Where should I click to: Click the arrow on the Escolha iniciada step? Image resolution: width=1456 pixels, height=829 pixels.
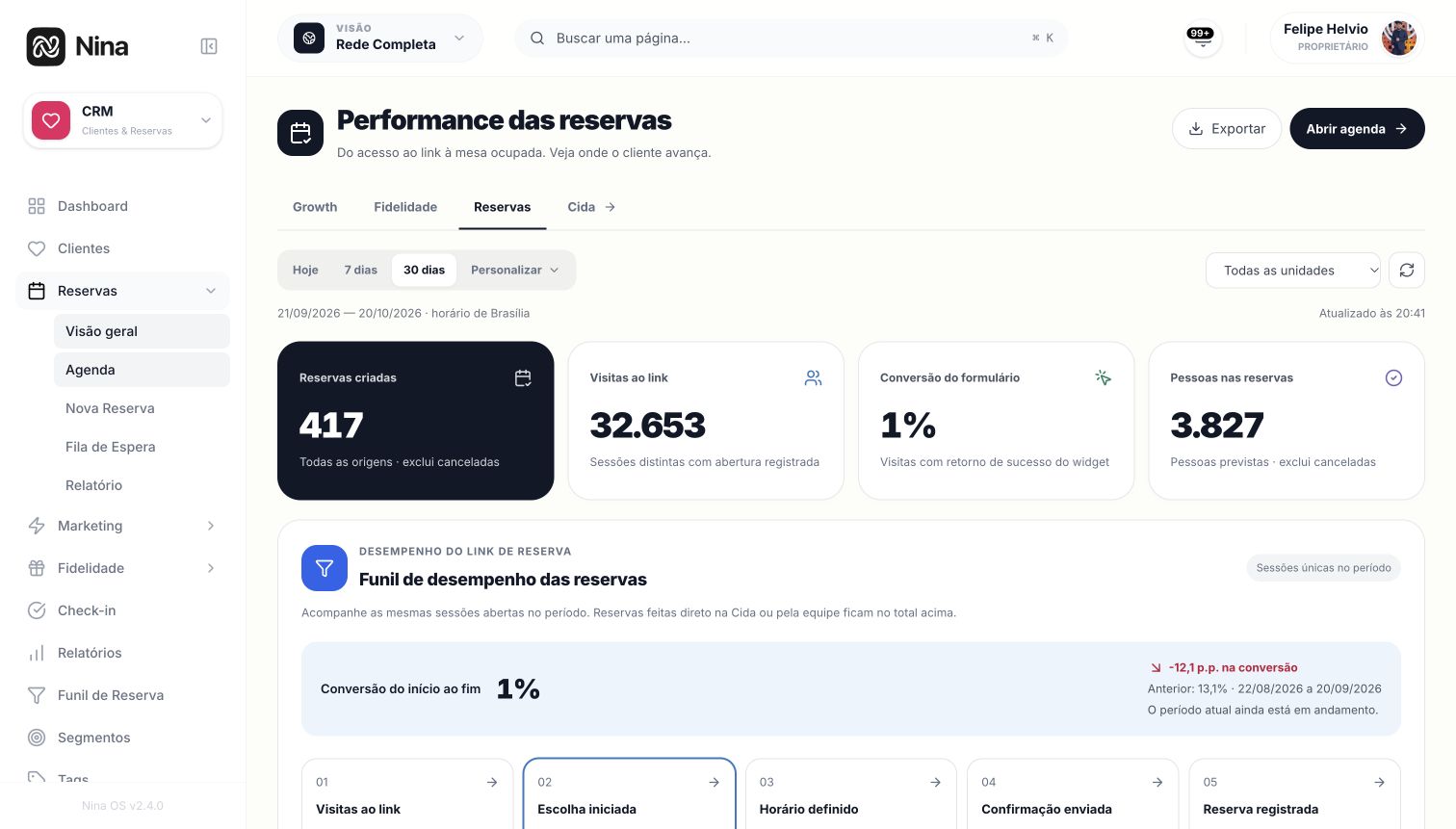click(714, 783)
